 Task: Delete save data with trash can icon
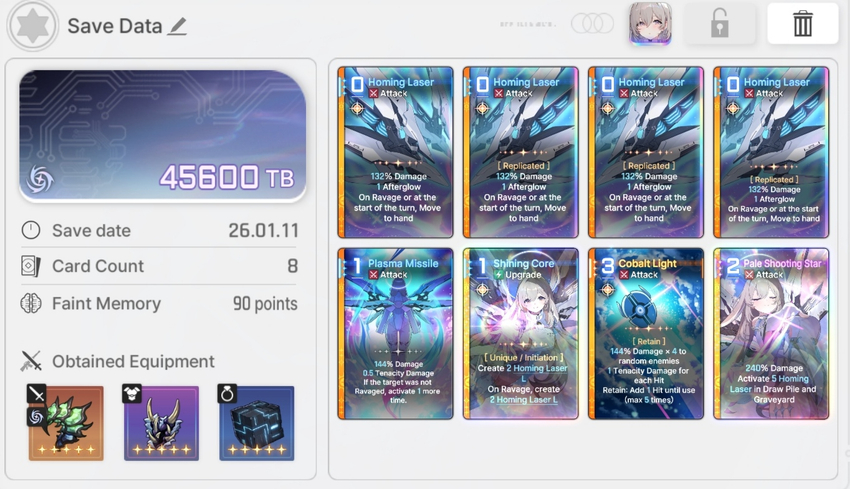coord(802,24)
